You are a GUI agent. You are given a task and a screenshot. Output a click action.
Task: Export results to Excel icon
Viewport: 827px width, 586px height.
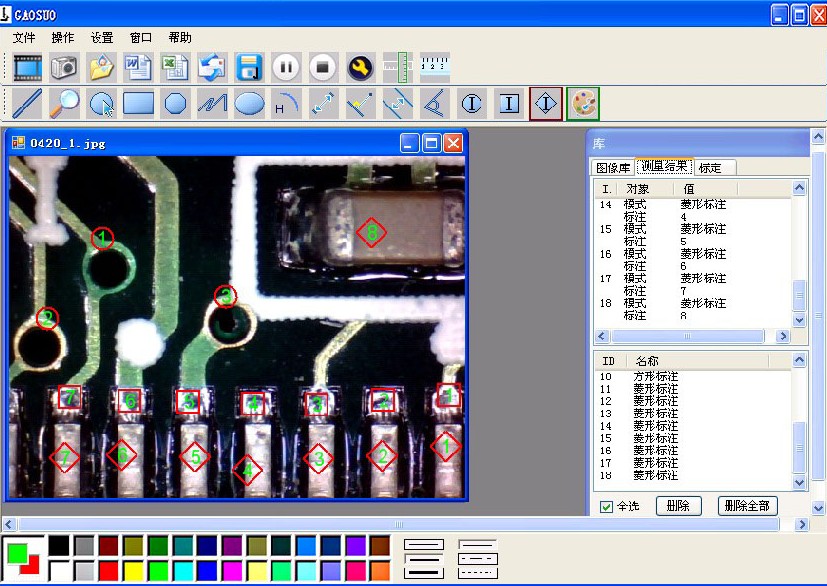(175, 68)
